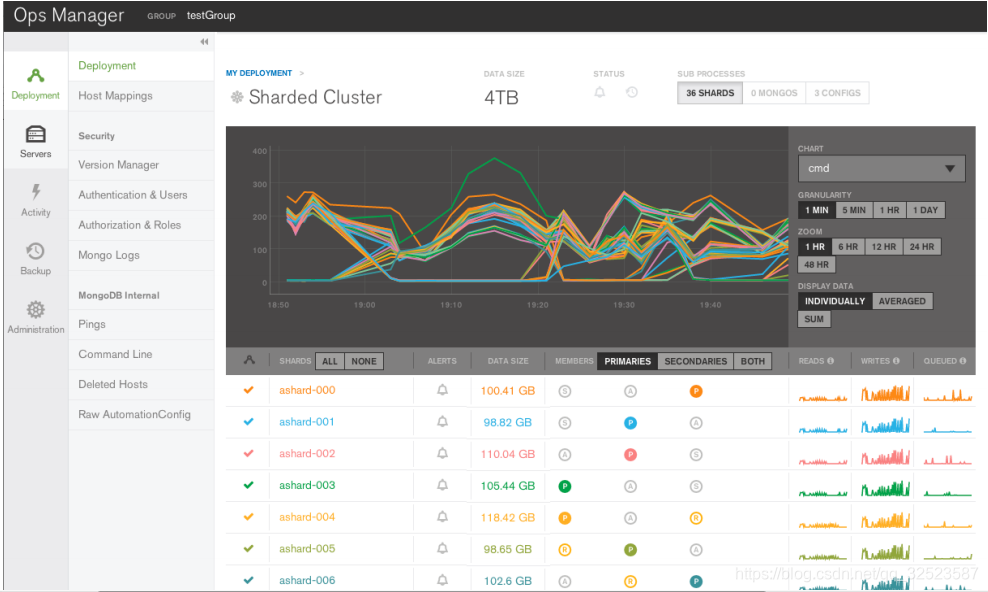The width and height of the screenshot is (988, 592).
Task: Show the 36 SHARDS sub processes
Action: point(709,92)
